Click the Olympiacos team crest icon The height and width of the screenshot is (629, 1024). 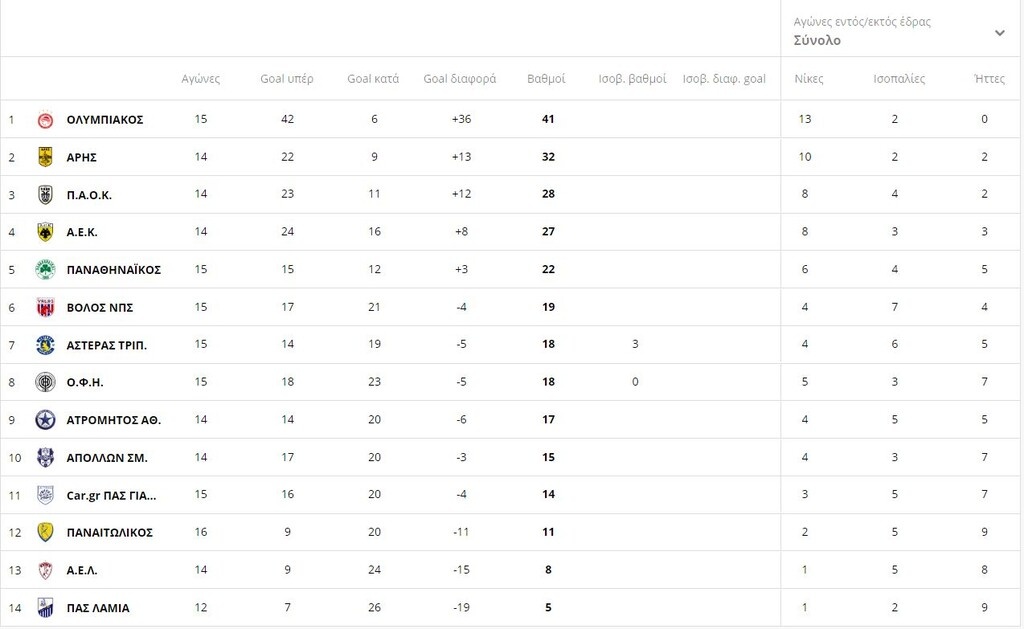(45, 120)
